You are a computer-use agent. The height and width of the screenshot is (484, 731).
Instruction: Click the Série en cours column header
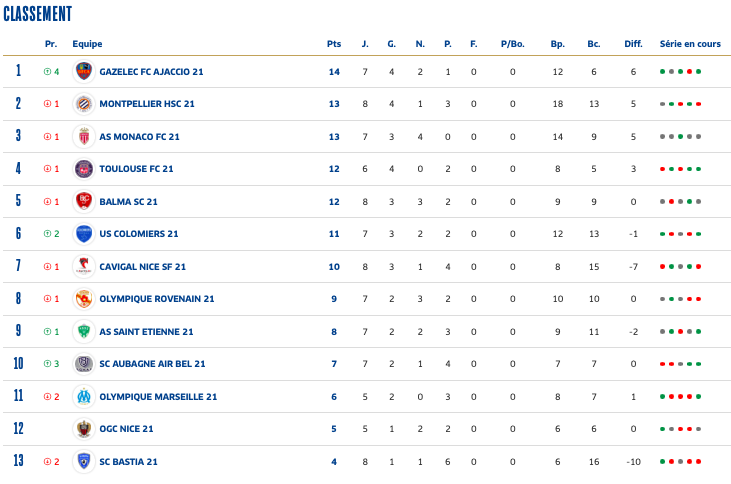(x=690, y=44)
